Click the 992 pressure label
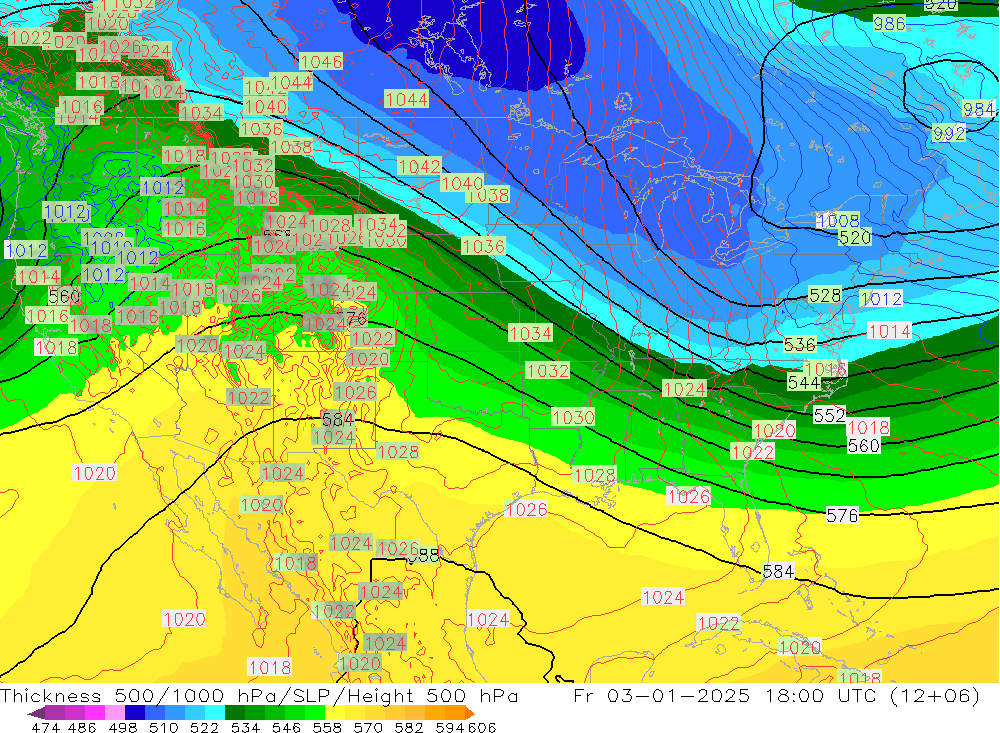The image size is (1000, 733). (x=949, y=133)
